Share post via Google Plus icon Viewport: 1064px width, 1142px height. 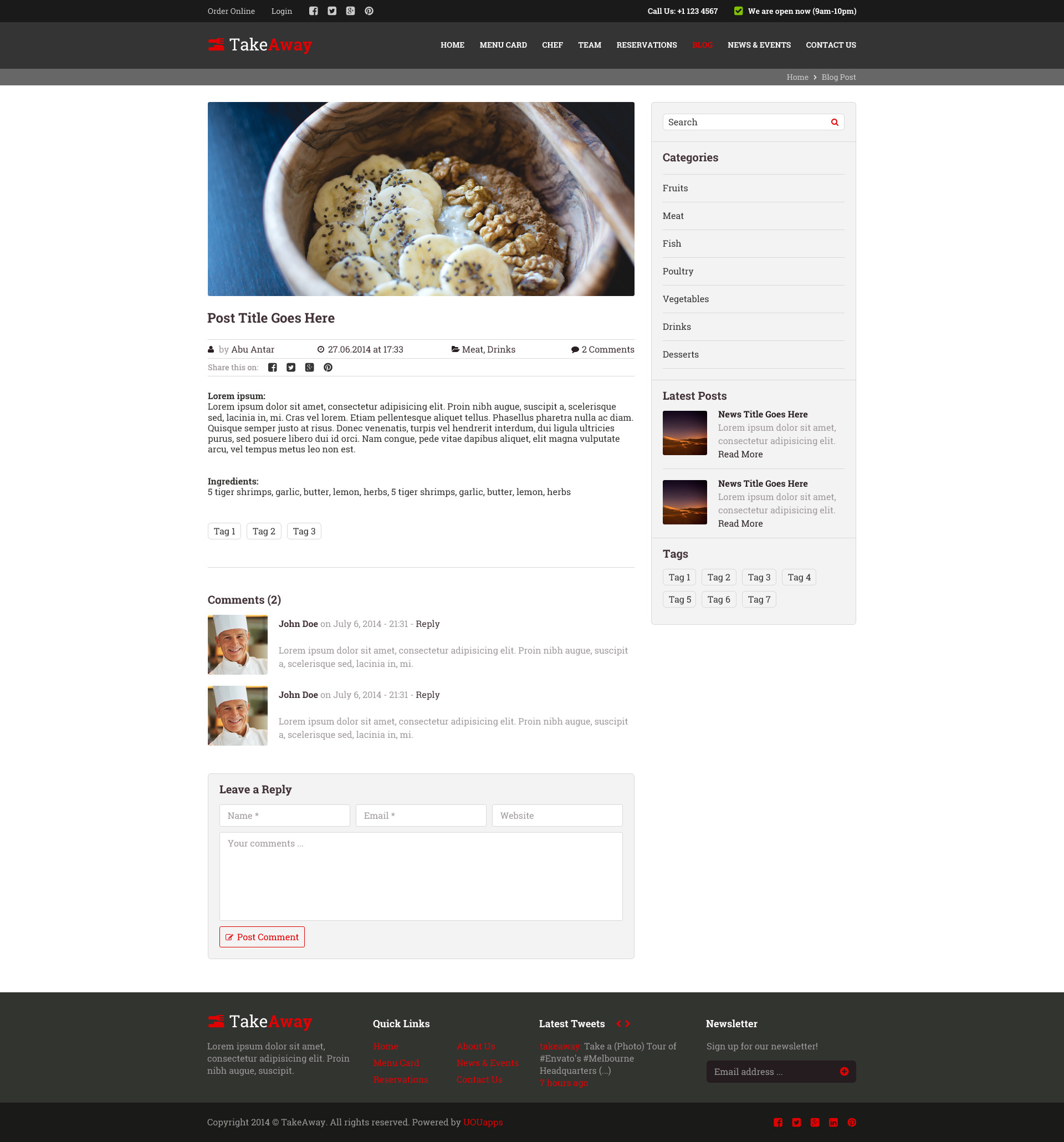click(x=309, y=368)
